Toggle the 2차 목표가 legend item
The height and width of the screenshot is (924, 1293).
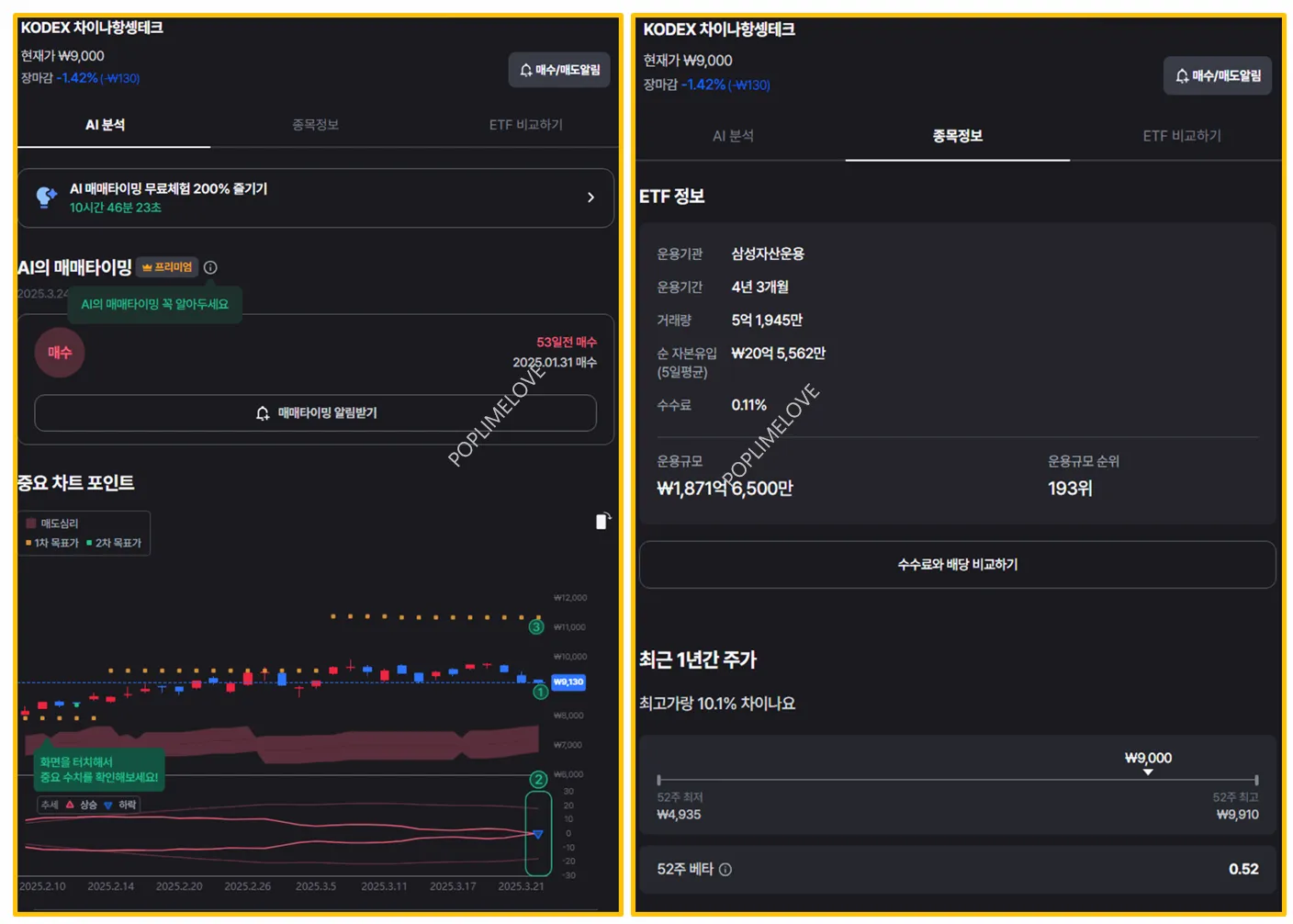[114, 543]
